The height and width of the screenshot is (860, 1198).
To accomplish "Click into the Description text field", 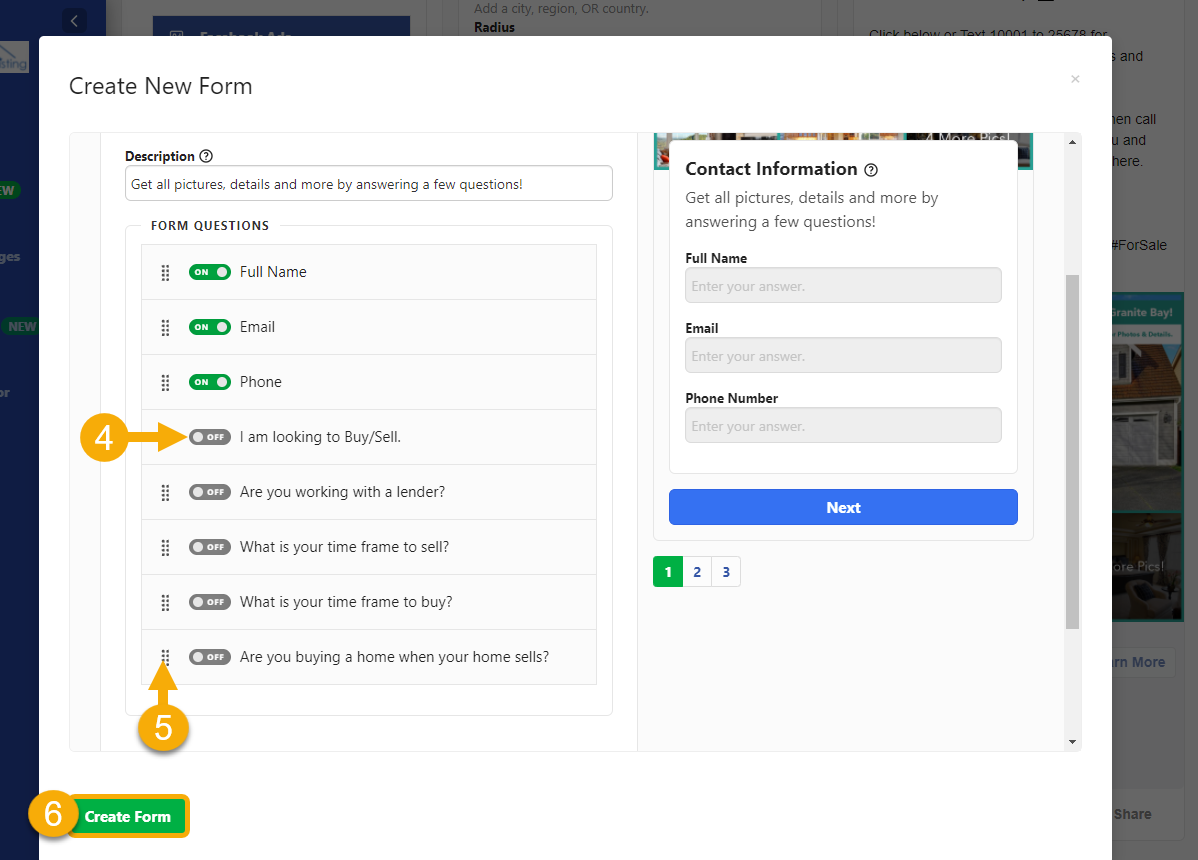I will pos(368,184).
